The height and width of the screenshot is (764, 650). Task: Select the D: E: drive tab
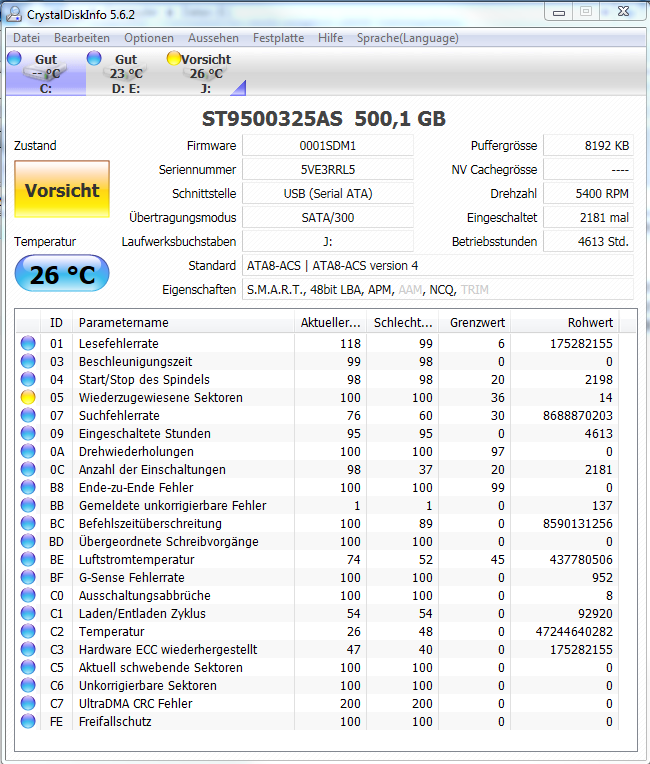(x=126, y=73)
